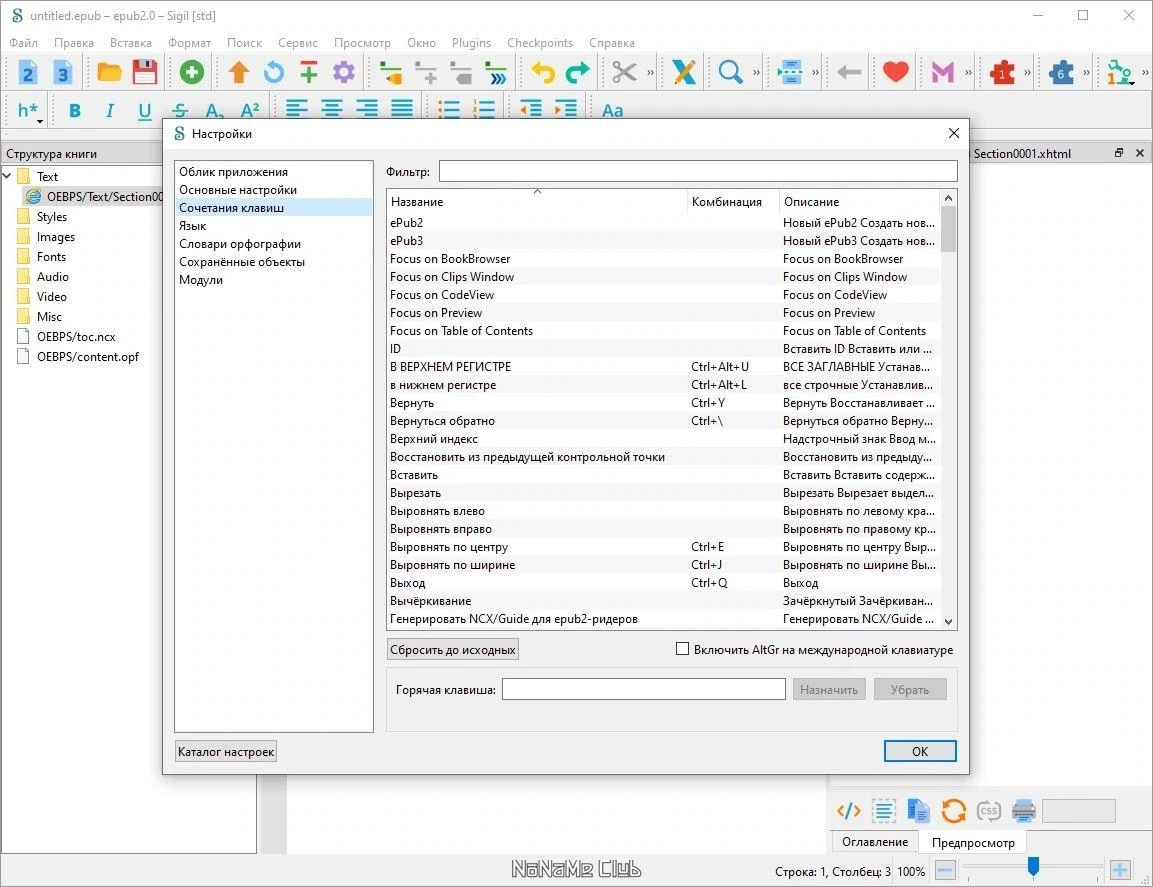Click the superscript A² icon

pos(250,110)
